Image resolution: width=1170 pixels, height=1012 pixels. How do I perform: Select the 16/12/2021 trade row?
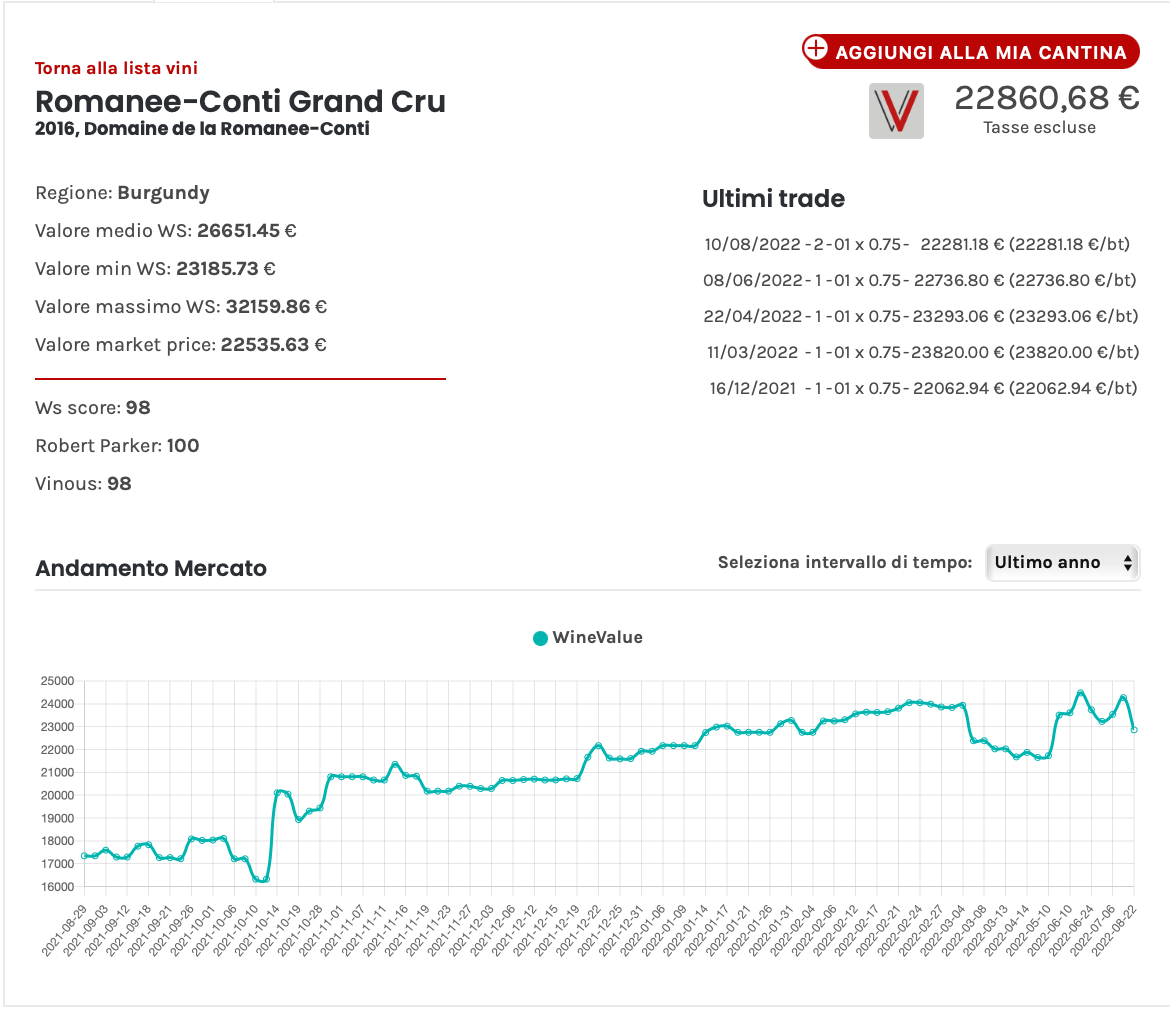[x=923, y=388]
